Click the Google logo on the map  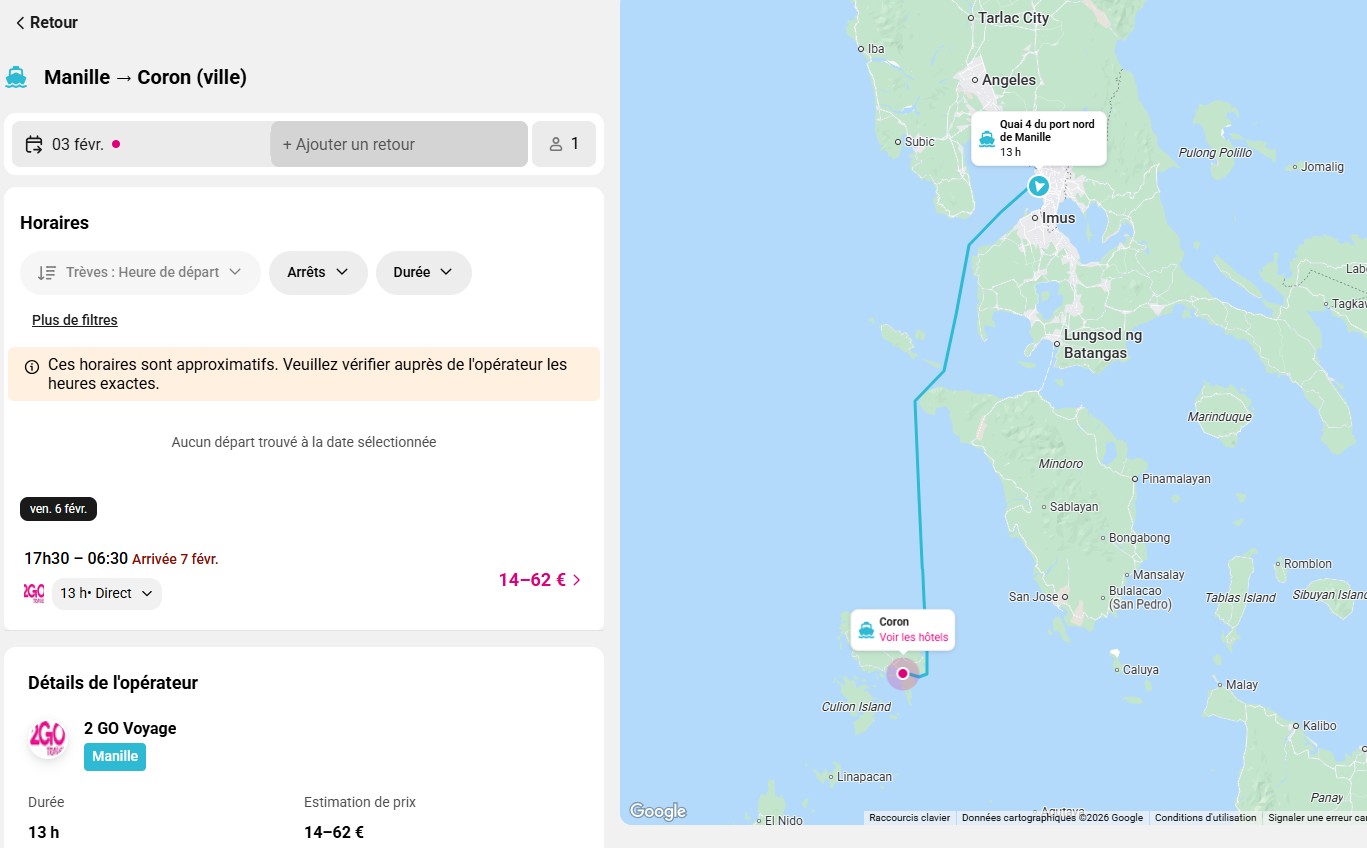[x=658, y=811]
